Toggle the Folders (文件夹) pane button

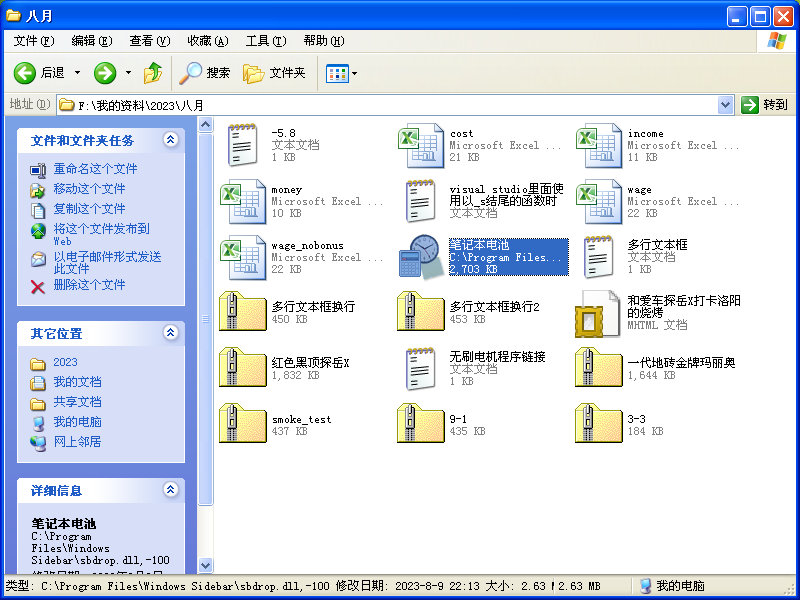click(x=275, y=73)
